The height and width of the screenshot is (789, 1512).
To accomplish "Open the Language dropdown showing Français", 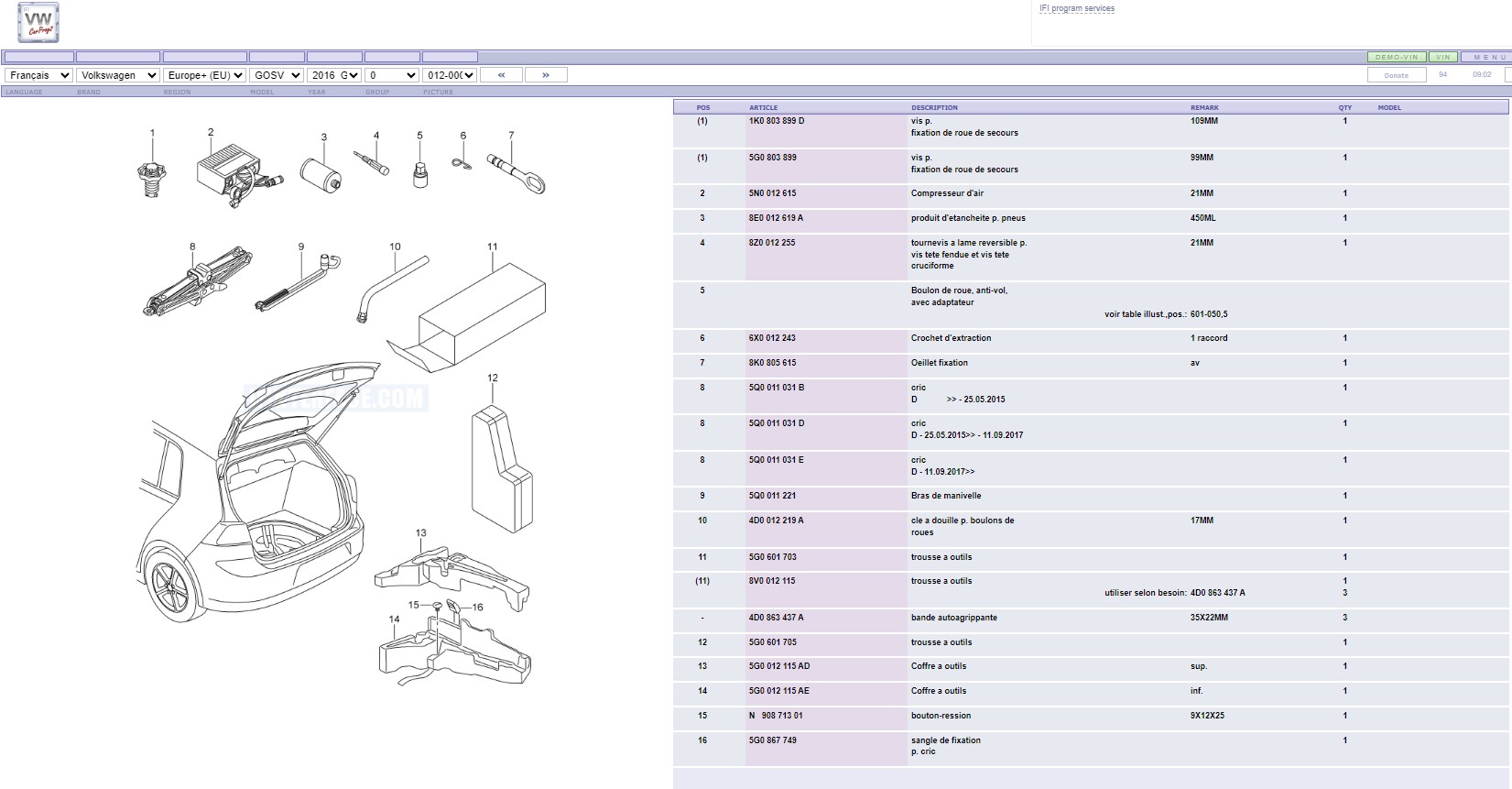I will click(x=38, y=75).
